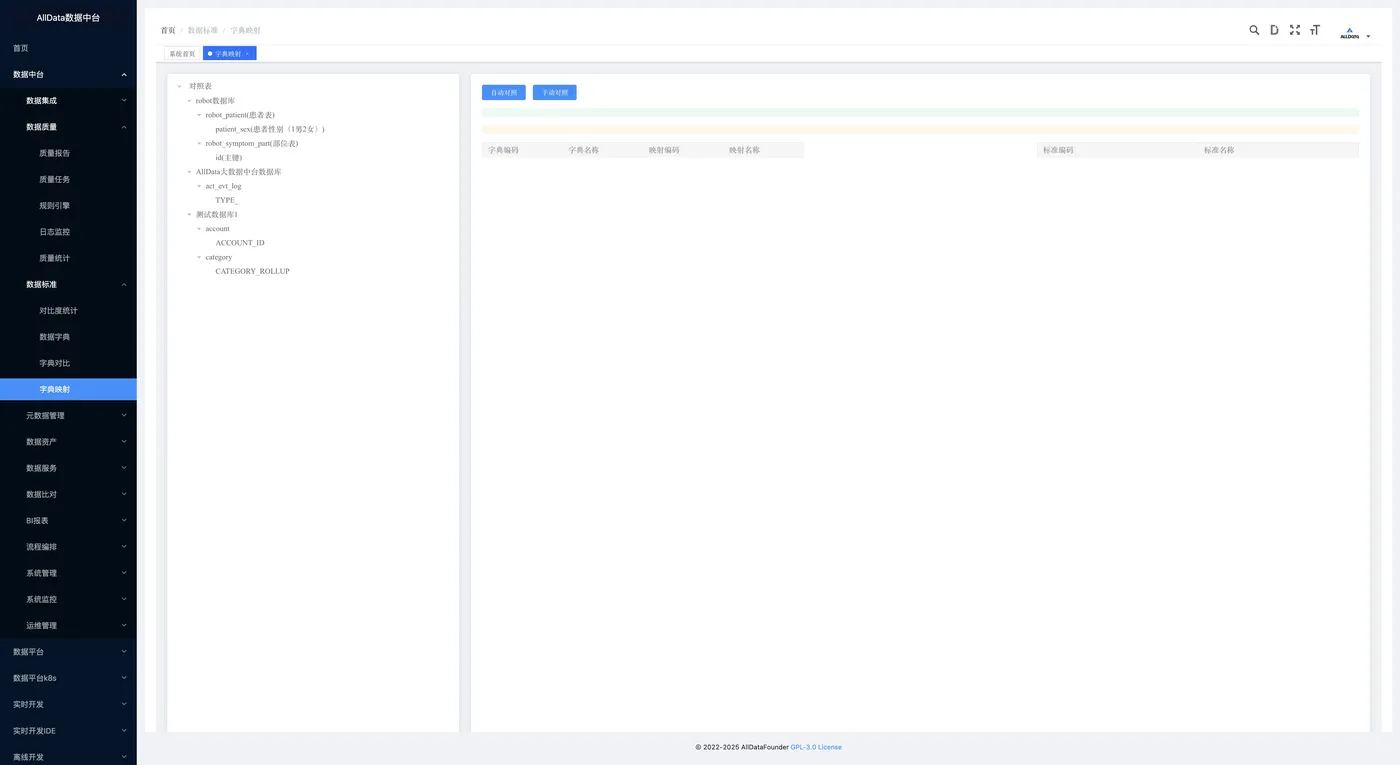Viewport: 1400px width, 765px height.
Task: Expand 实时开发IDE sidebar menu
Action: click(68, 731)
